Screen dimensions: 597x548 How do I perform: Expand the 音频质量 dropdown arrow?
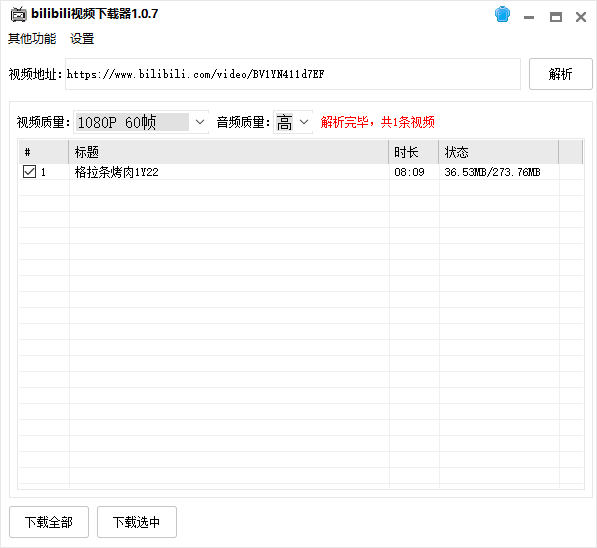click(x=304, y=122)
